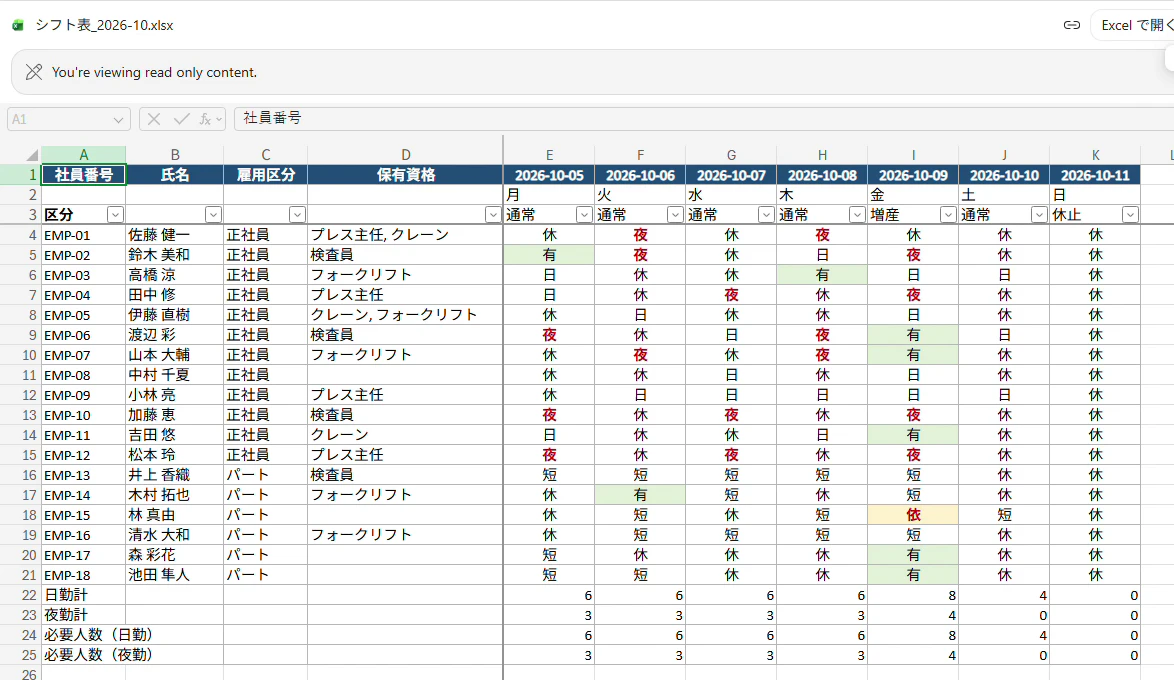Copy the share link using the chain icon

click(x=1071, y=25)
